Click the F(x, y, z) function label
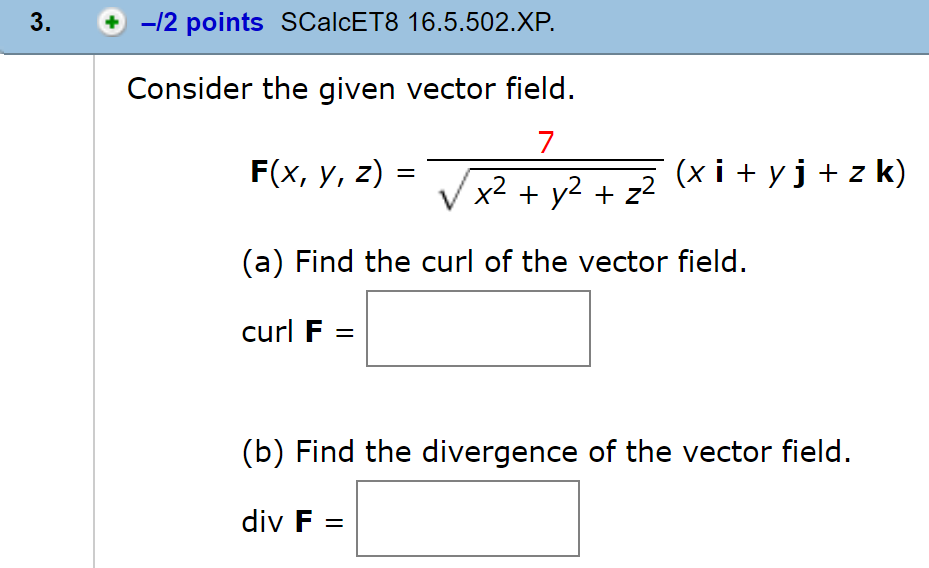The image size is (929, 568). coord(317,172)
